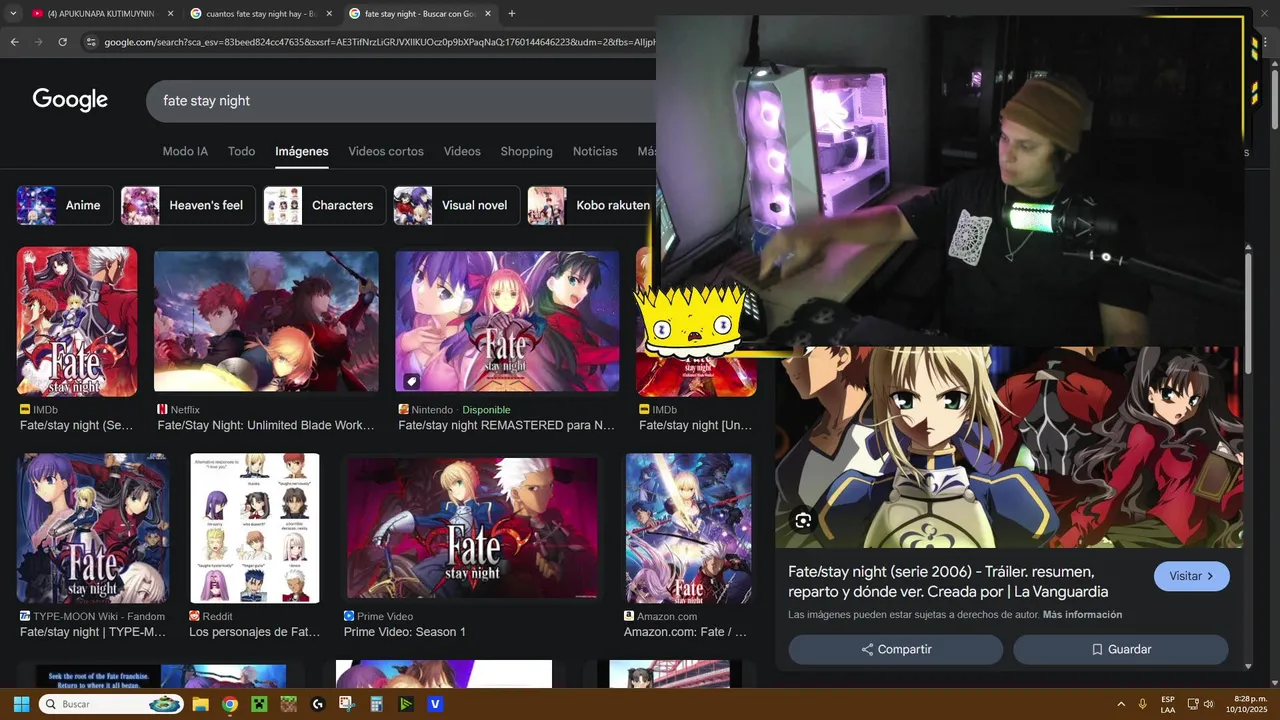1280x720 pixels.
Task: Open the Windows Start menu
Action: point(21,704)
